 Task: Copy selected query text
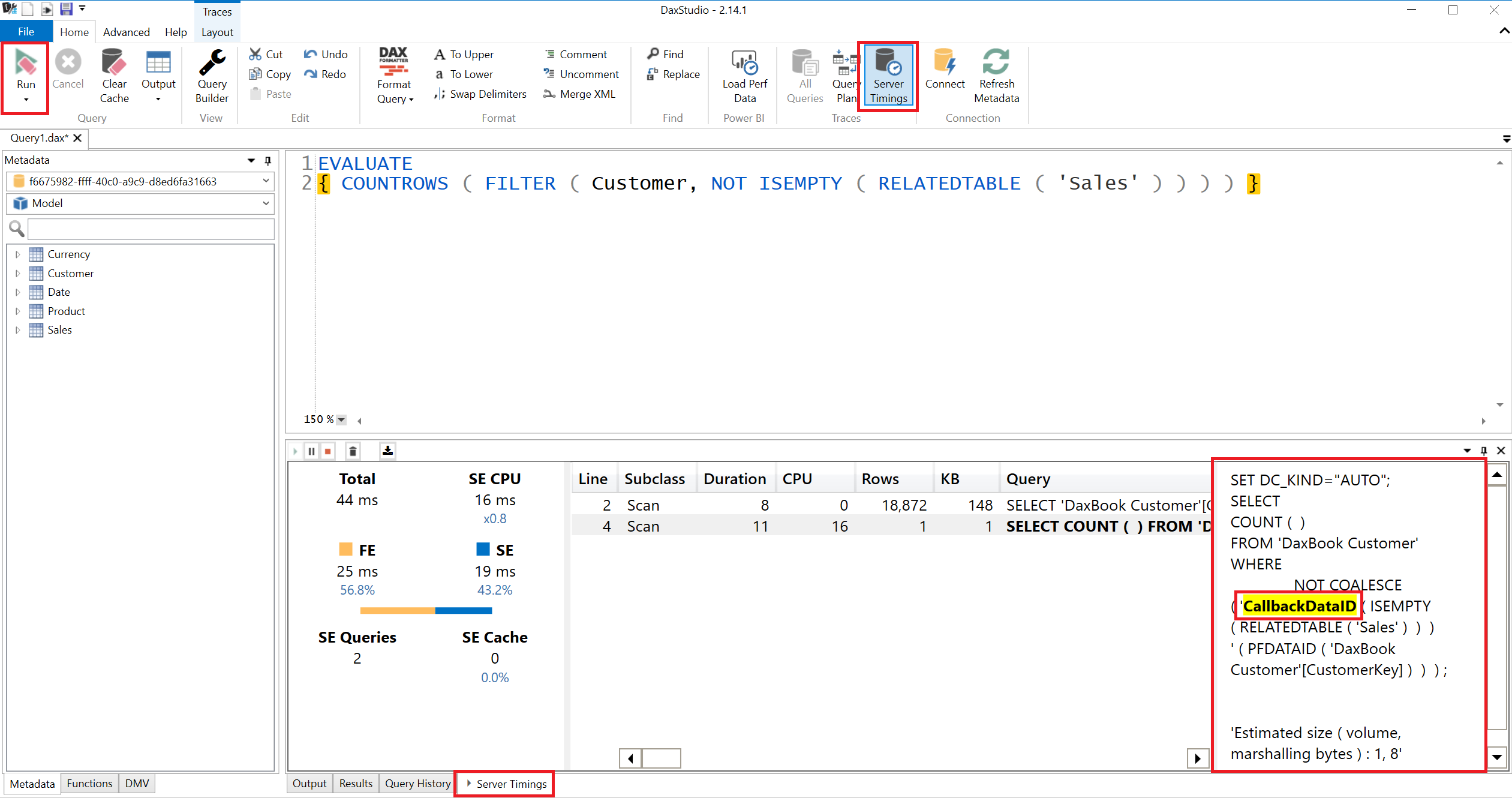[x=270, y=74]
